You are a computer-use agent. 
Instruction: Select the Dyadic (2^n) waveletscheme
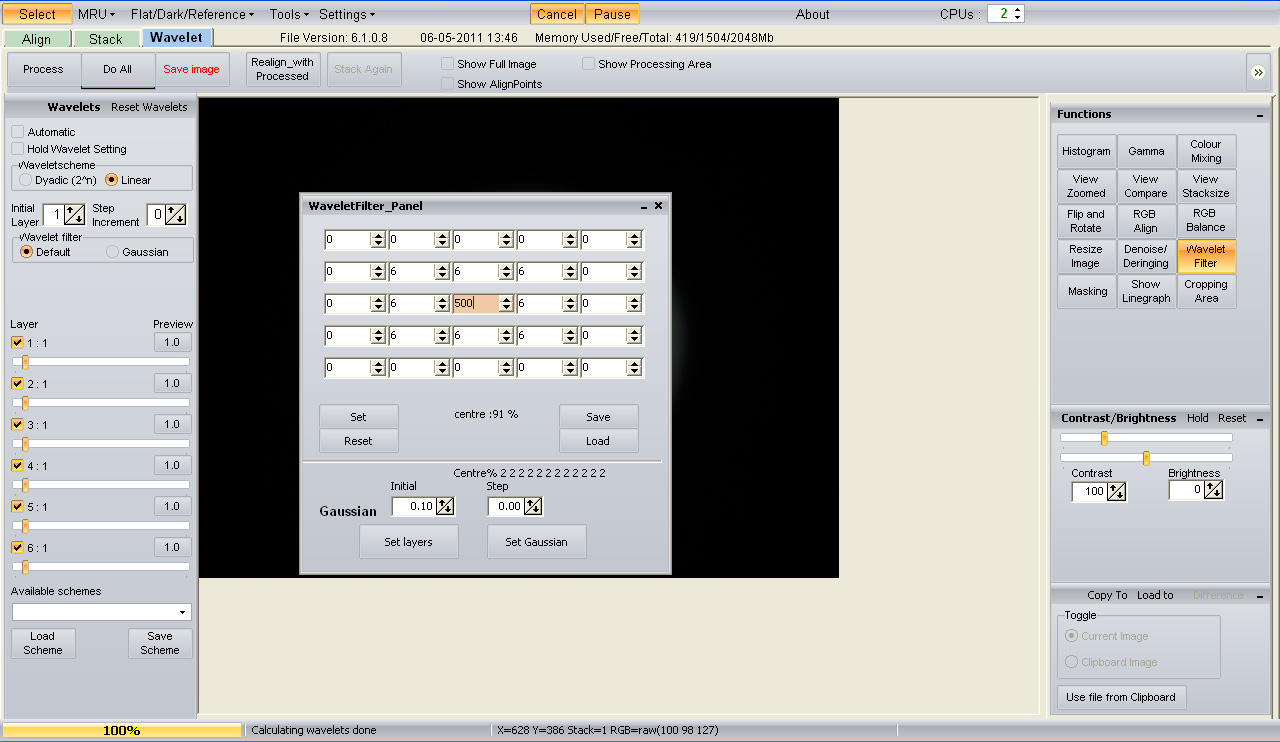point(26,180)
